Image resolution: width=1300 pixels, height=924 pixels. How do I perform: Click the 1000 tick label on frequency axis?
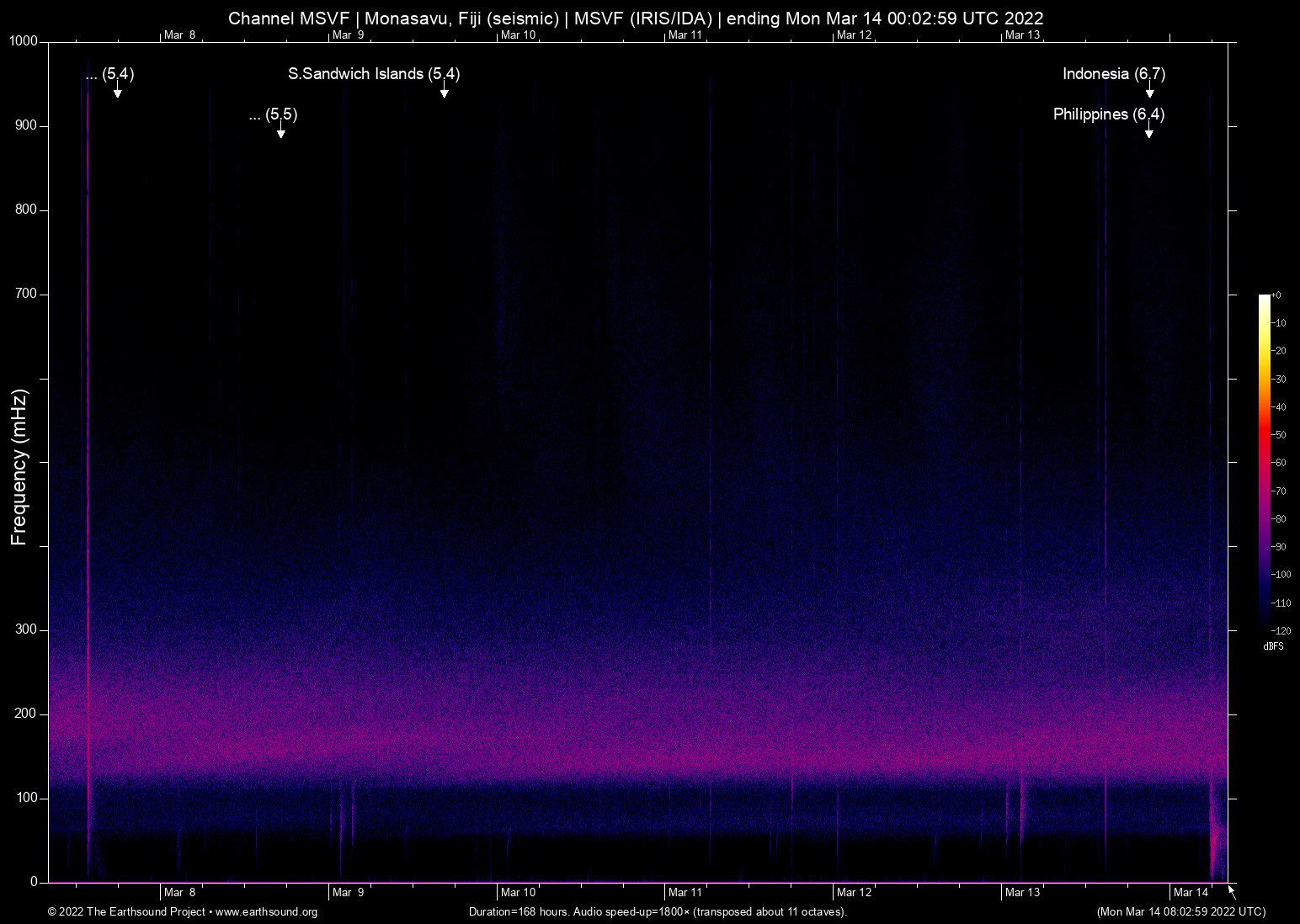tap(23, 41)
